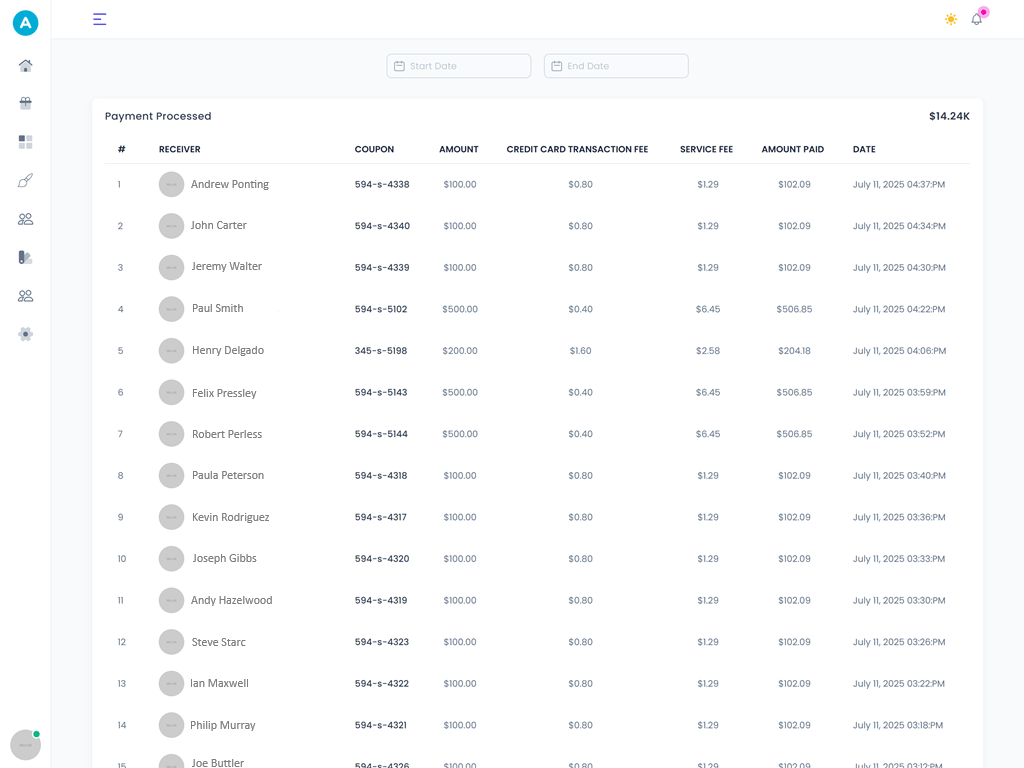The image size is (1024, 768).
Task: Open the Start Date picker
Action: (x=458, y=66)
